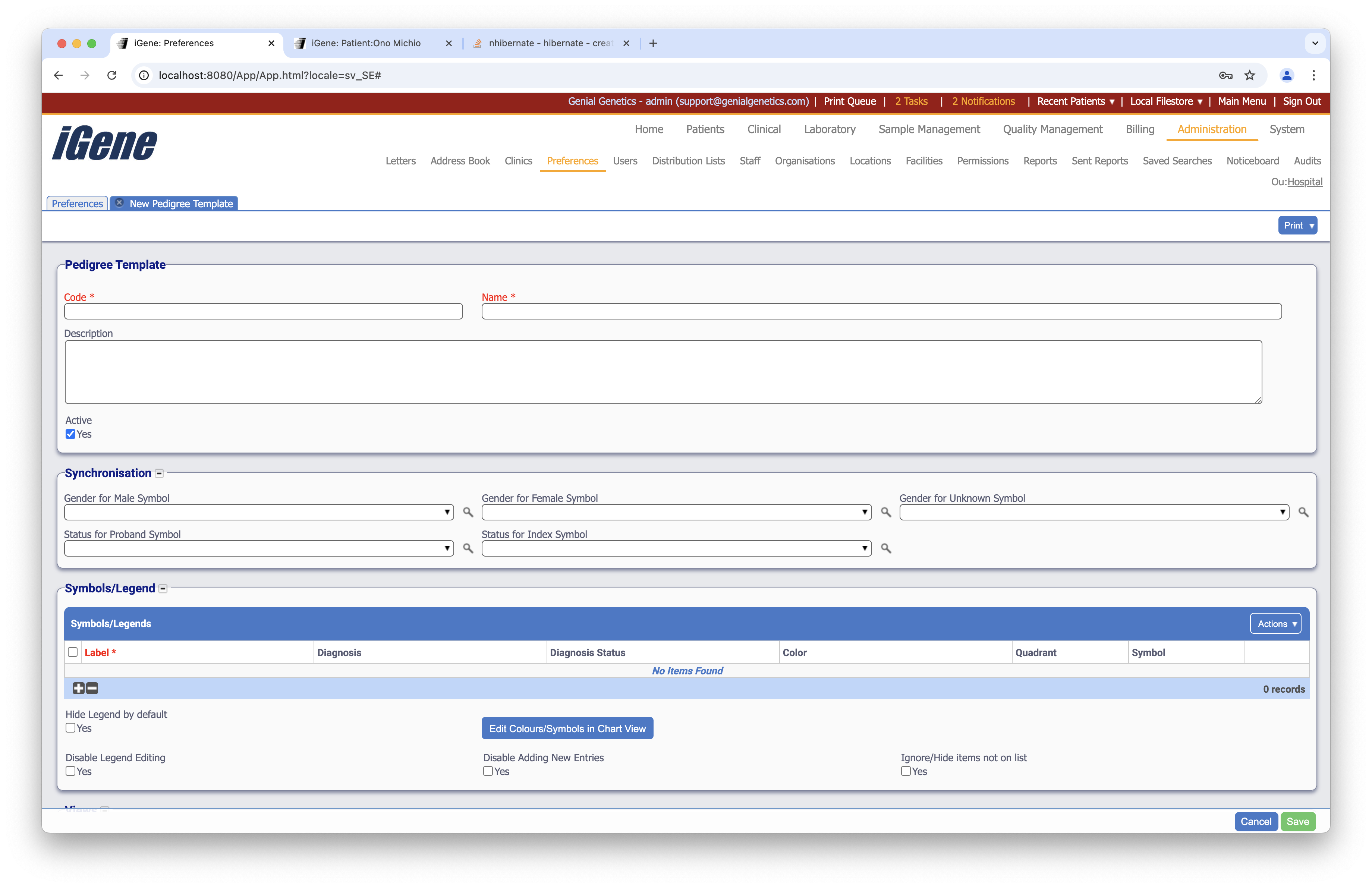This screenshot has height=888, width=1372.
Task: Add a row with the plus icon
Action: 78,688
